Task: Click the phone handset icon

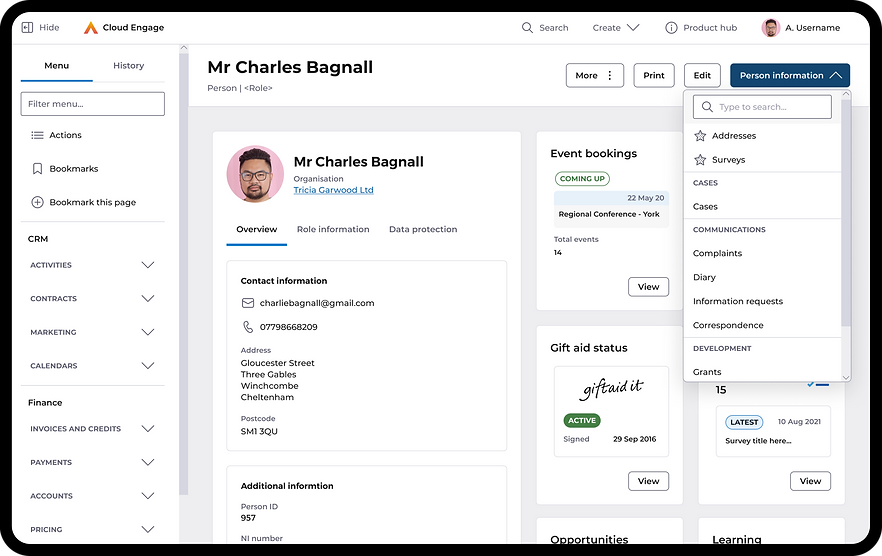Action: [248, 326]
